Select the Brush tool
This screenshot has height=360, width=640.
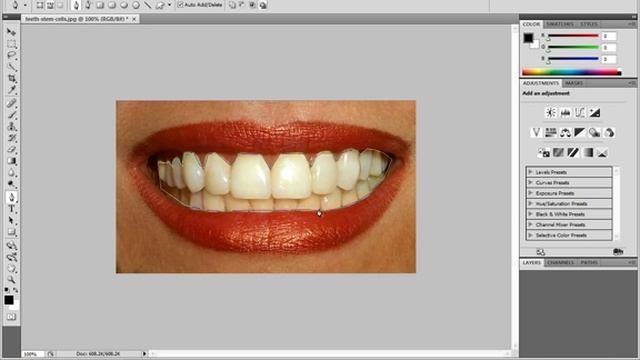[11, 115]
